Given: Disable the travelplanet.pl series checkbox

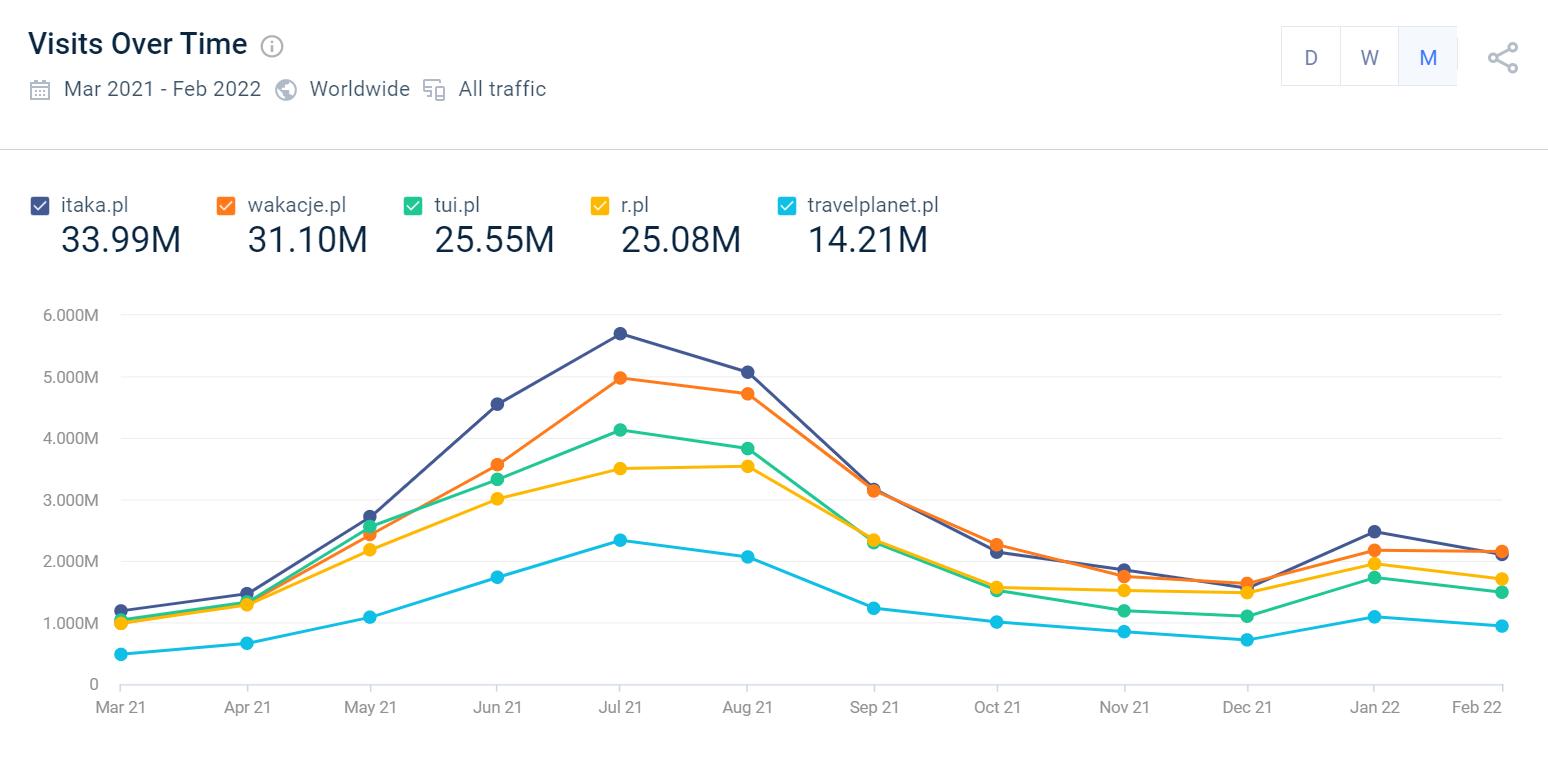Looking at the screenshot, I should pos(786,206).
